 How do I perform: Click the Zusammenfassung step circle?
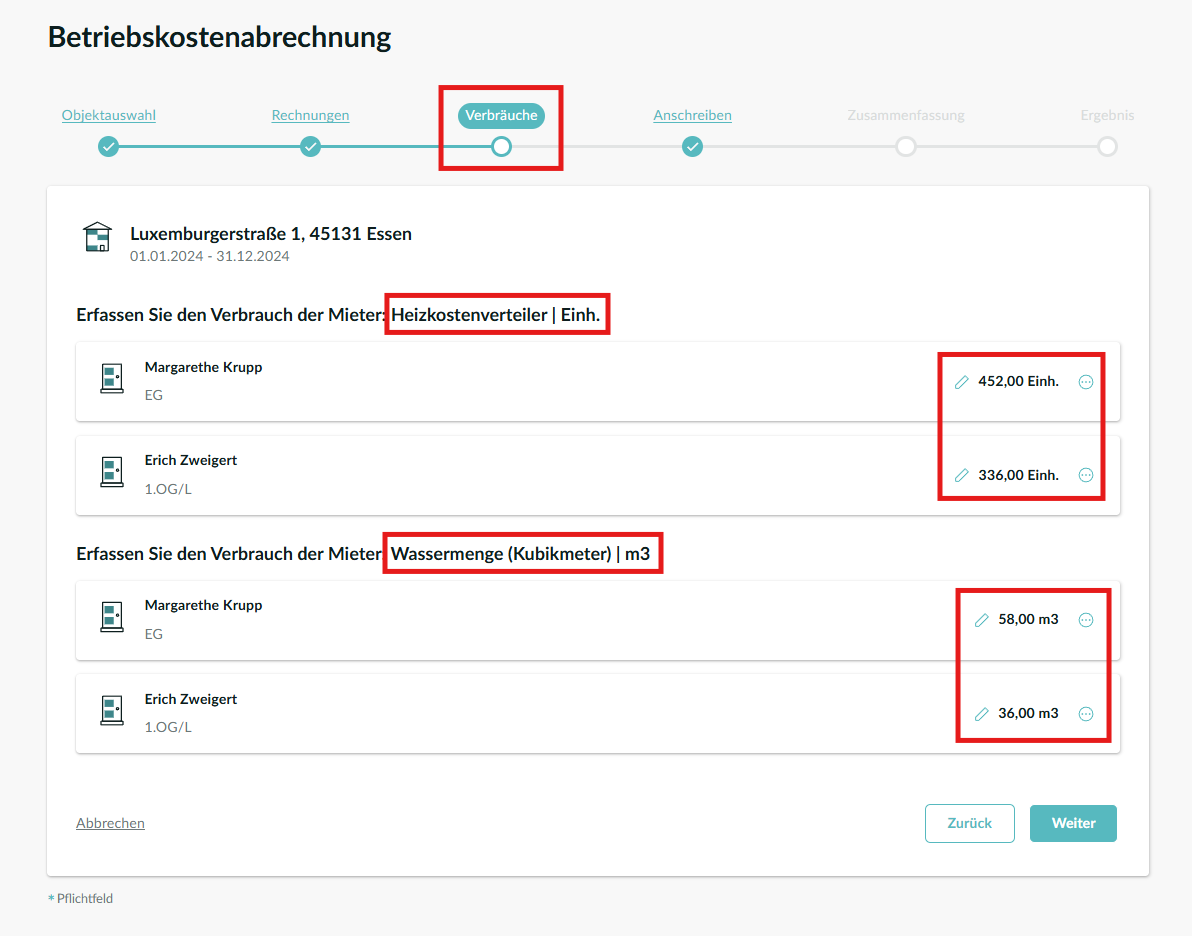(x=905, y=147)
